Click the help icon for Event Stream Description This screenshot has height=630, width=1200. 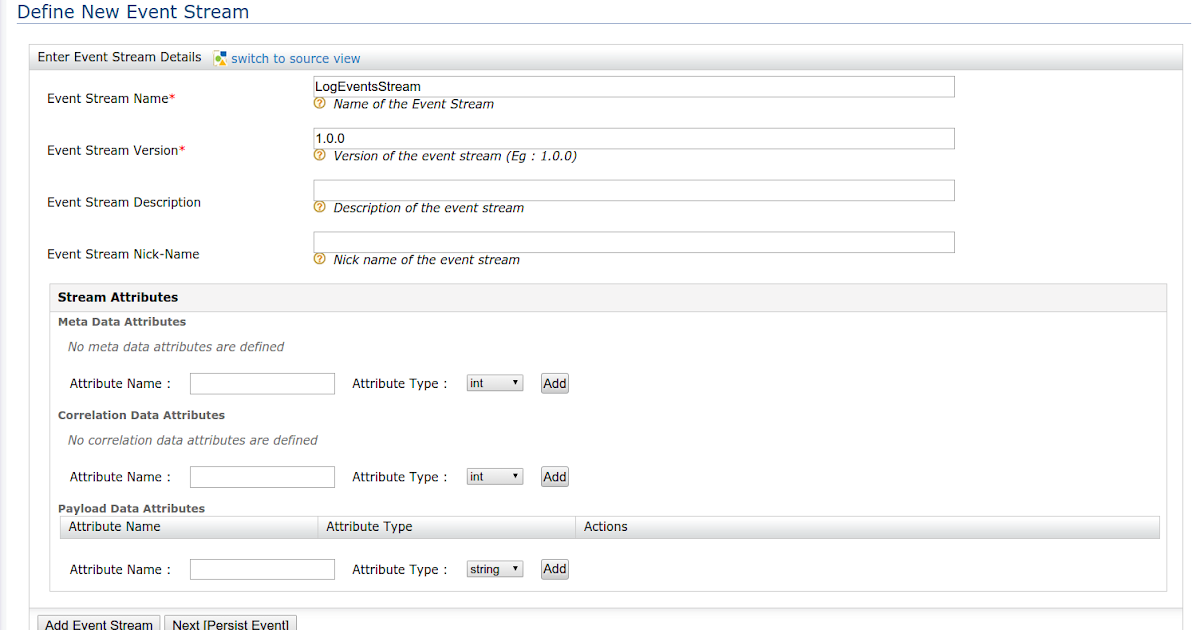[x=319, y=207]
